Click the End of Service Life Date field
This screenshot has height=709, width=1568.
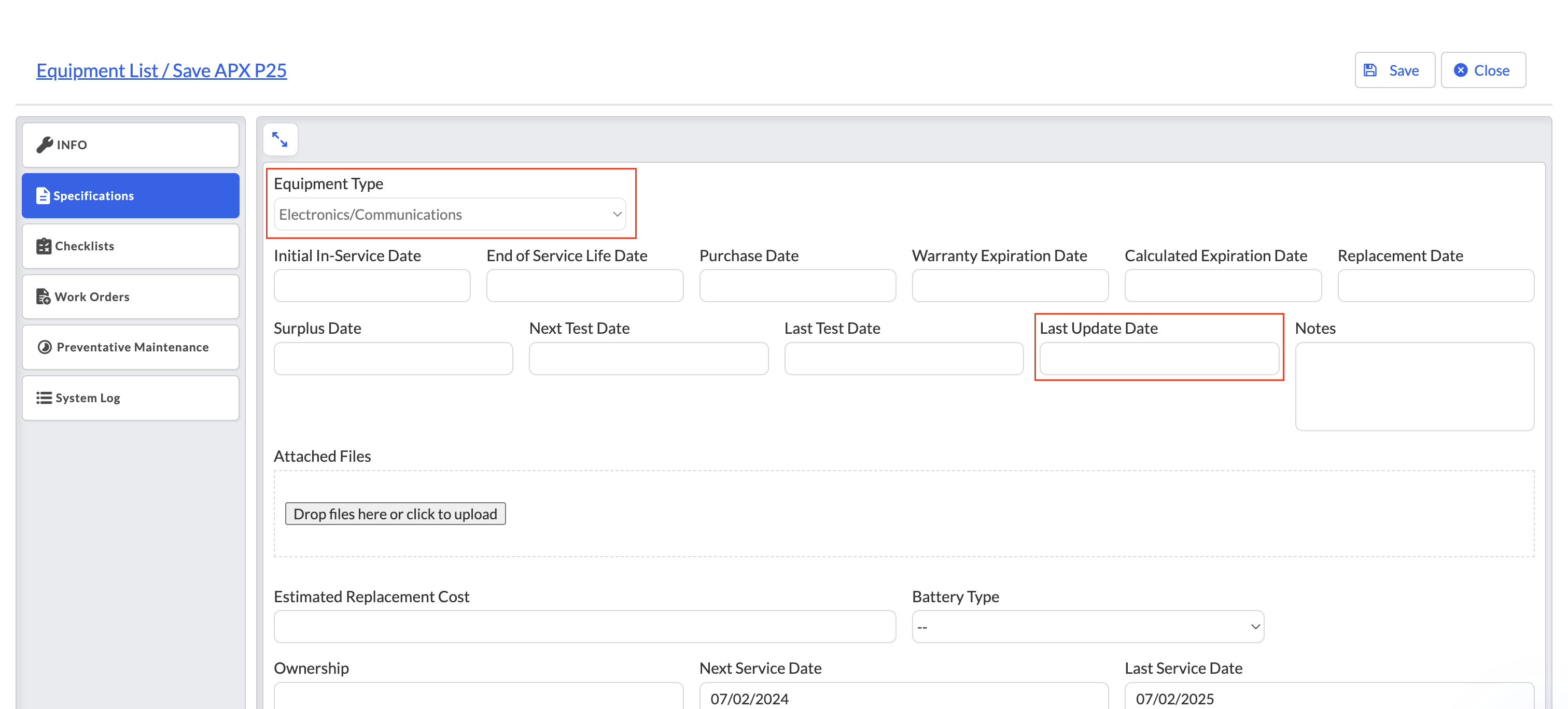(585, 286)
